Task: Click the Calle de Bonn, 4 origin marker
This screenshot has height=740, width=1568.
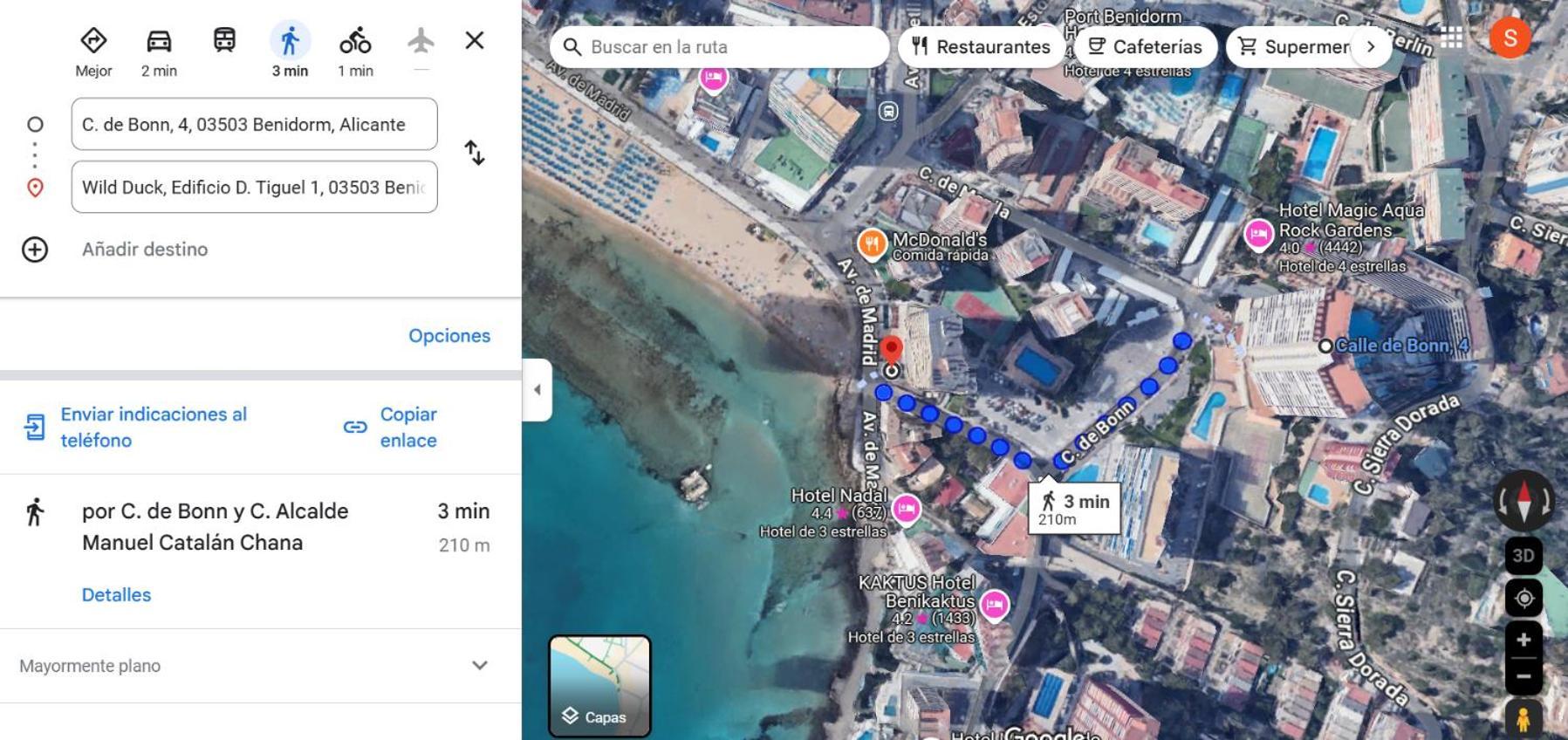Action: pos(1325,346)
